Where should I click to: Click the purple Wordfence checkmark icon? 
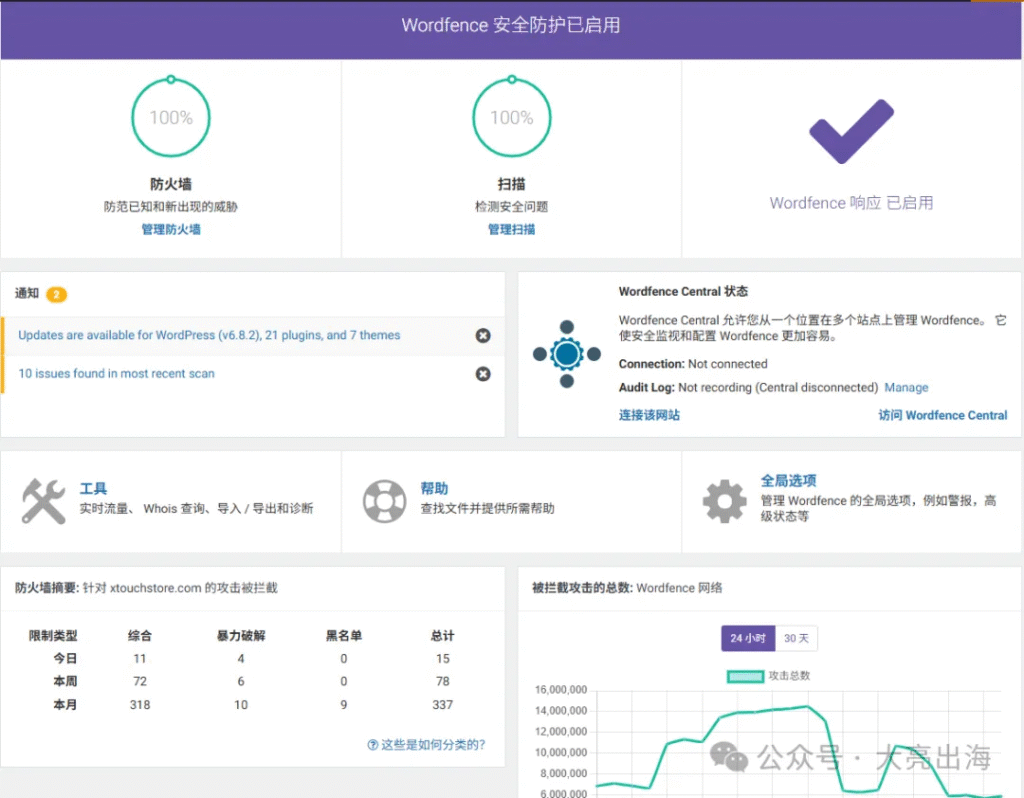pos(851,131)
